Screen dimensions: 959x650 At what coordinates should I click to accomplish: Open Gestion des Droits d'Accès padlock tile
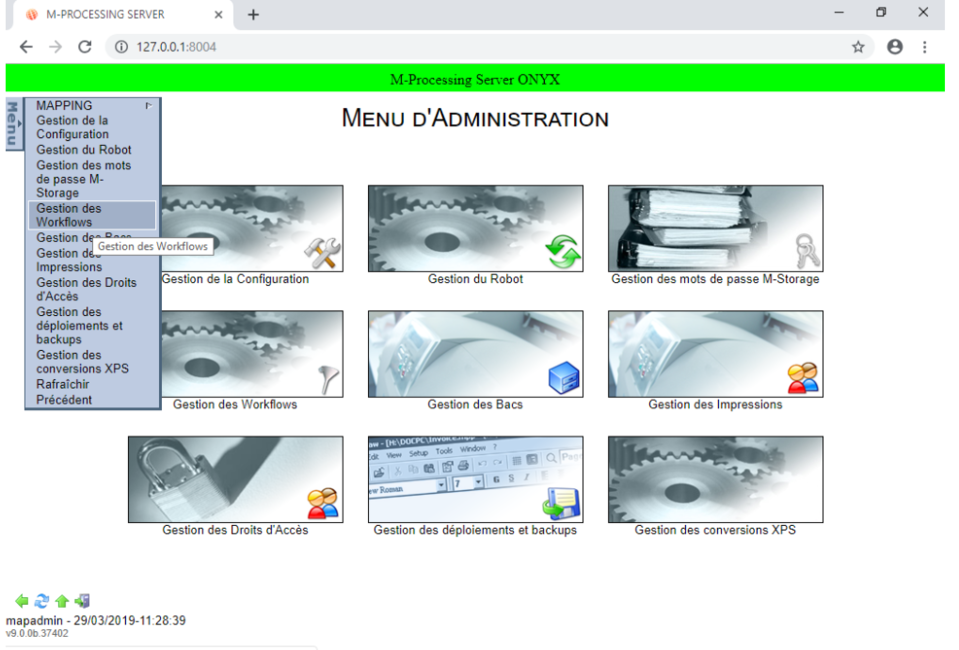point(235,479)
